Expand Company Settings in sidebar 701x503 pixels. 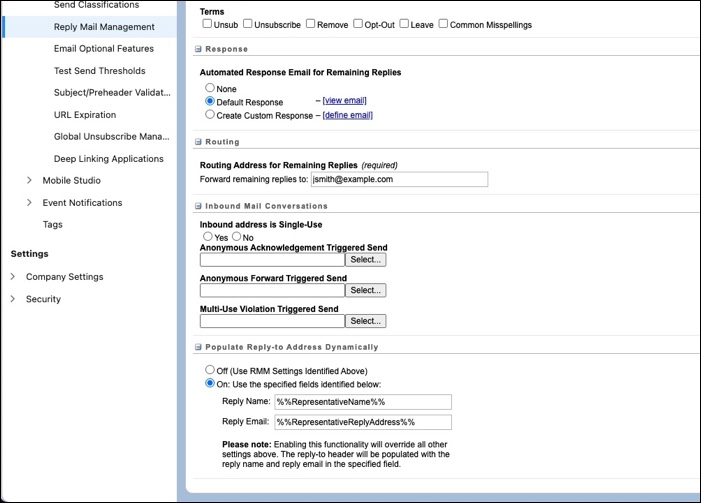(13, 277)
